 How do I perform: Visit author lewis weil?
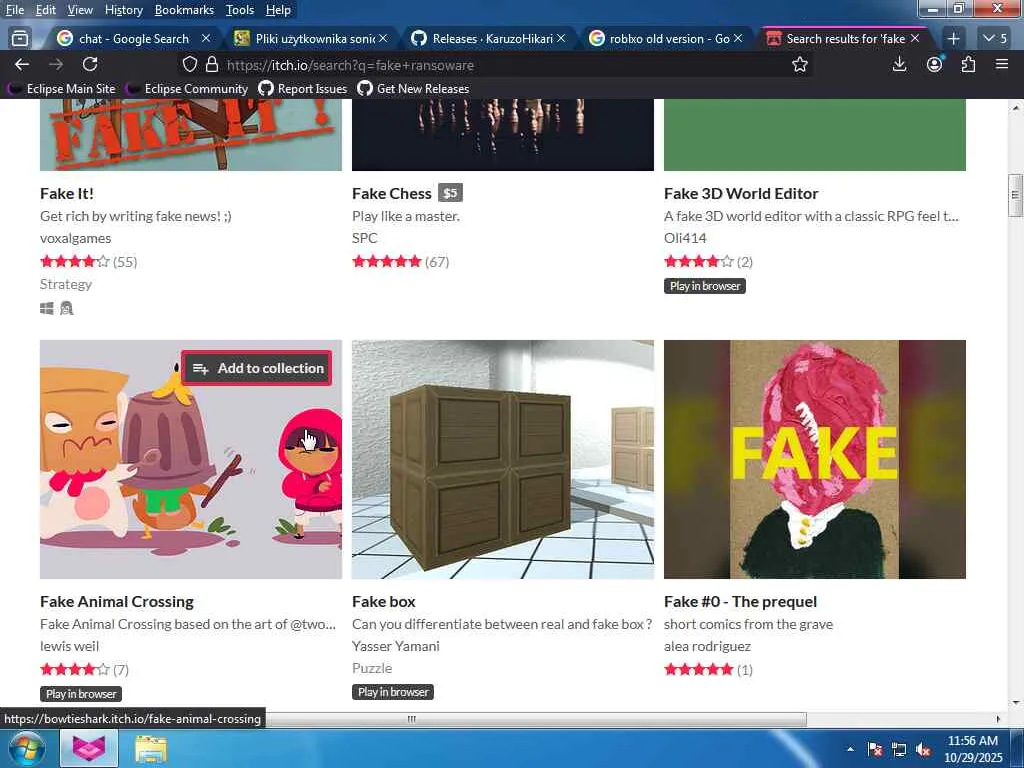(69, 646)
